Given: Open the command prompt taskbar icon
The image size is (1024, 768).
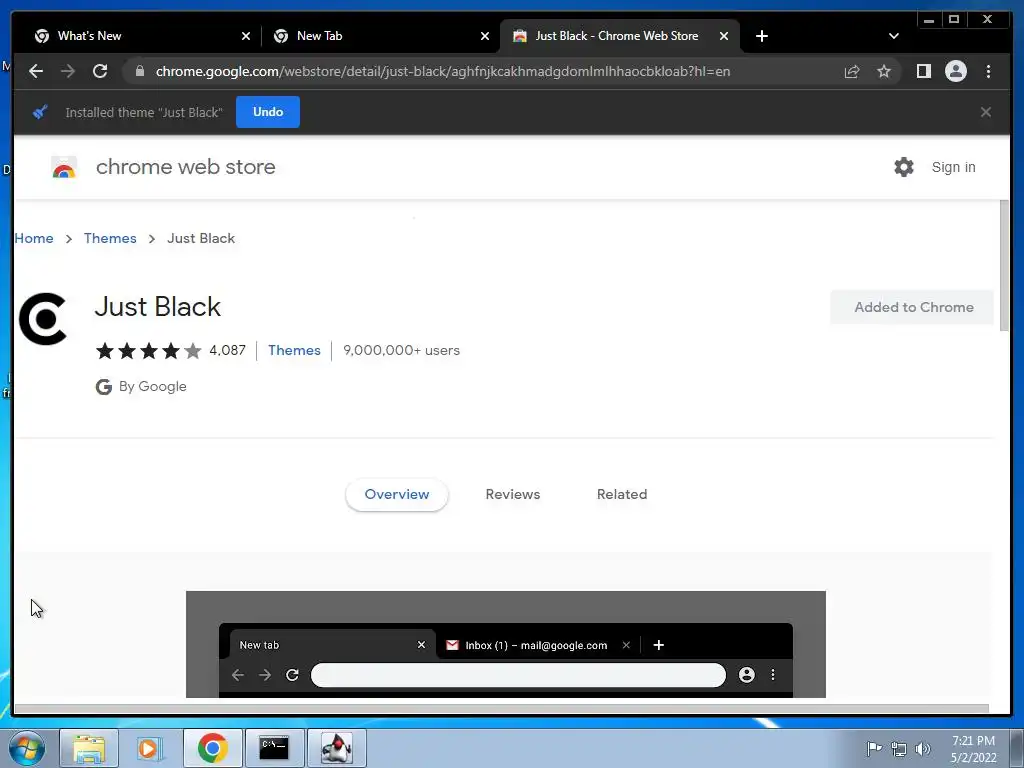Looking at the screenshot, I should coord(274,748).
